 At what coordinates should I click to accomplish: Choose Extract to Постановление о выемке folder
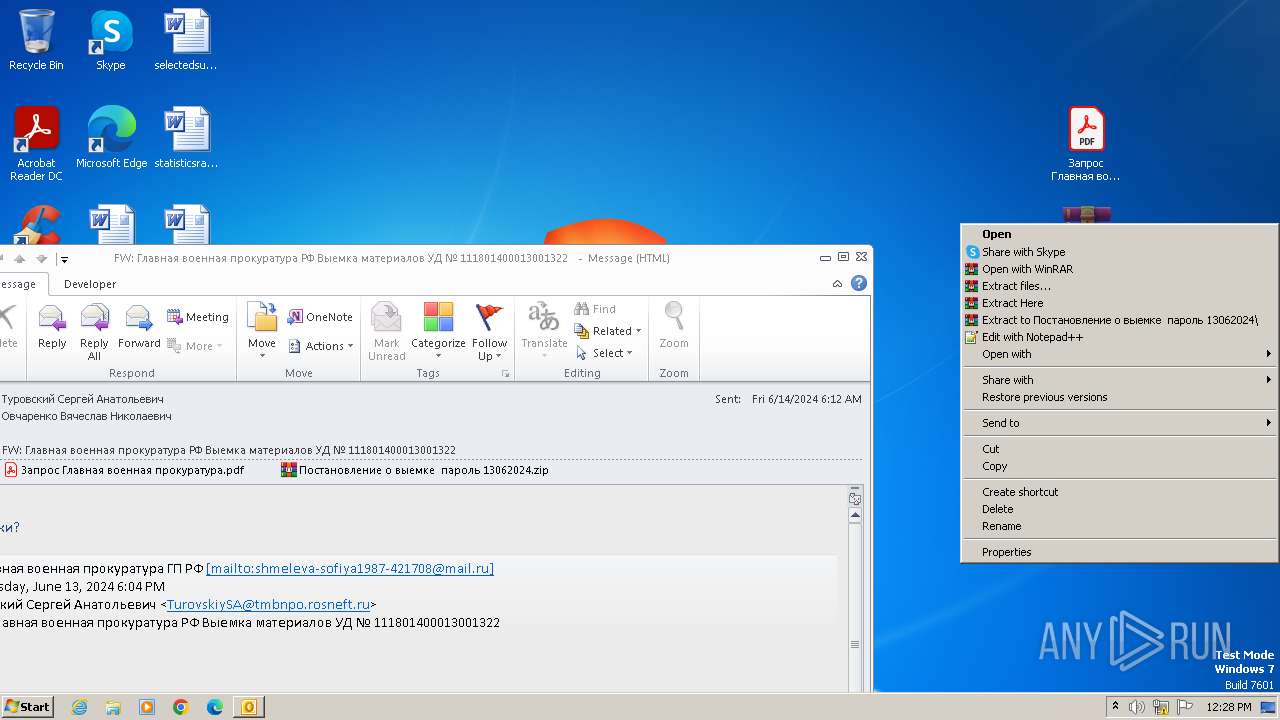(x=1119, y=320)
